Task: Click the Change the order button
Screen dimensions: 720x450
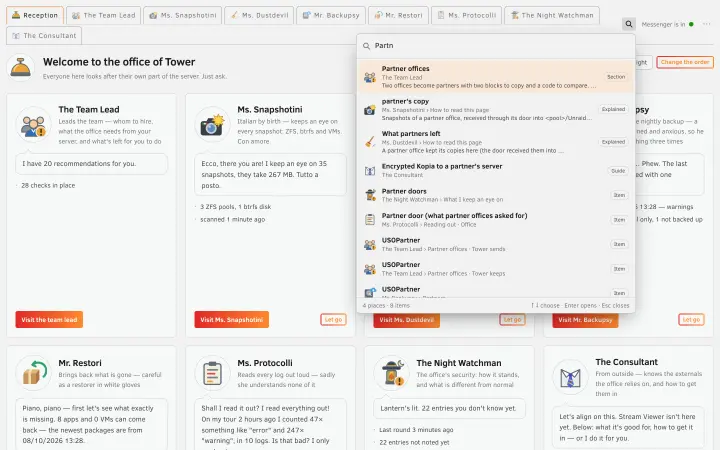Action: click(685, 62)
